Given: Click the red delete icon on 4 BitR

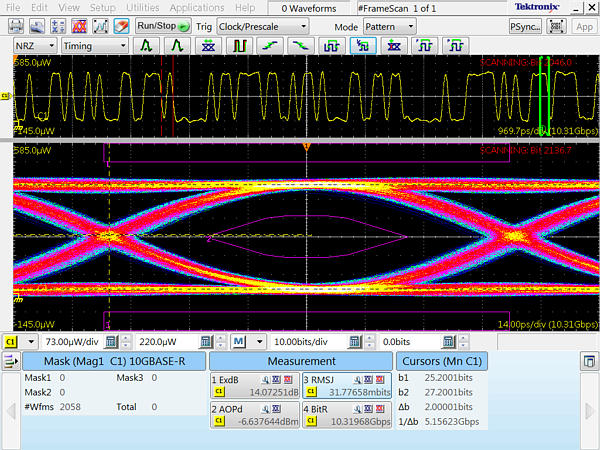Looking at the screenshot, I should tap(380, 409).
